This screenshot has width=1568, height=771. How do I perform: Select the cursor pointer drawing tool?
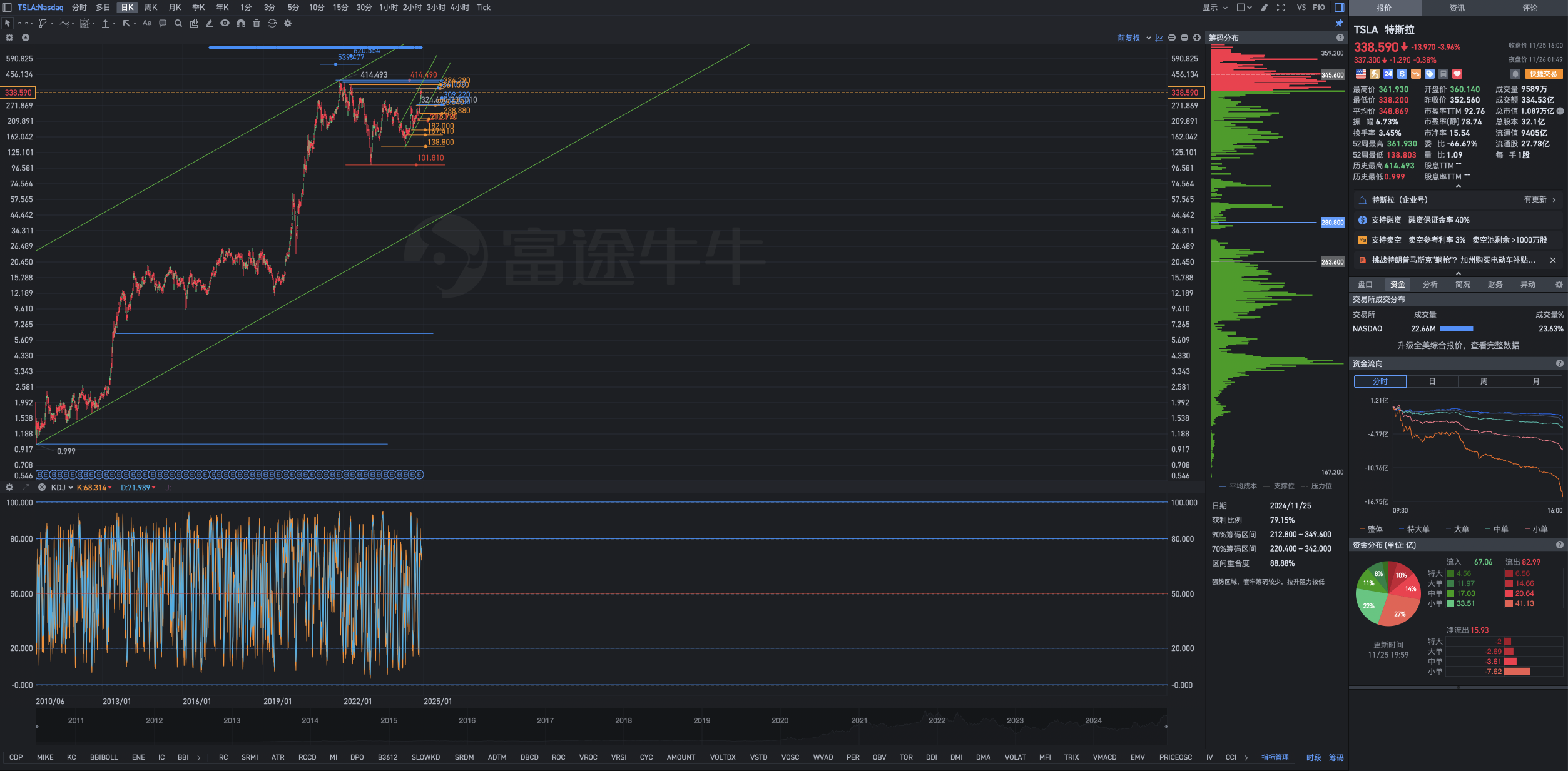pyautogui.click(x=8, y=23)
